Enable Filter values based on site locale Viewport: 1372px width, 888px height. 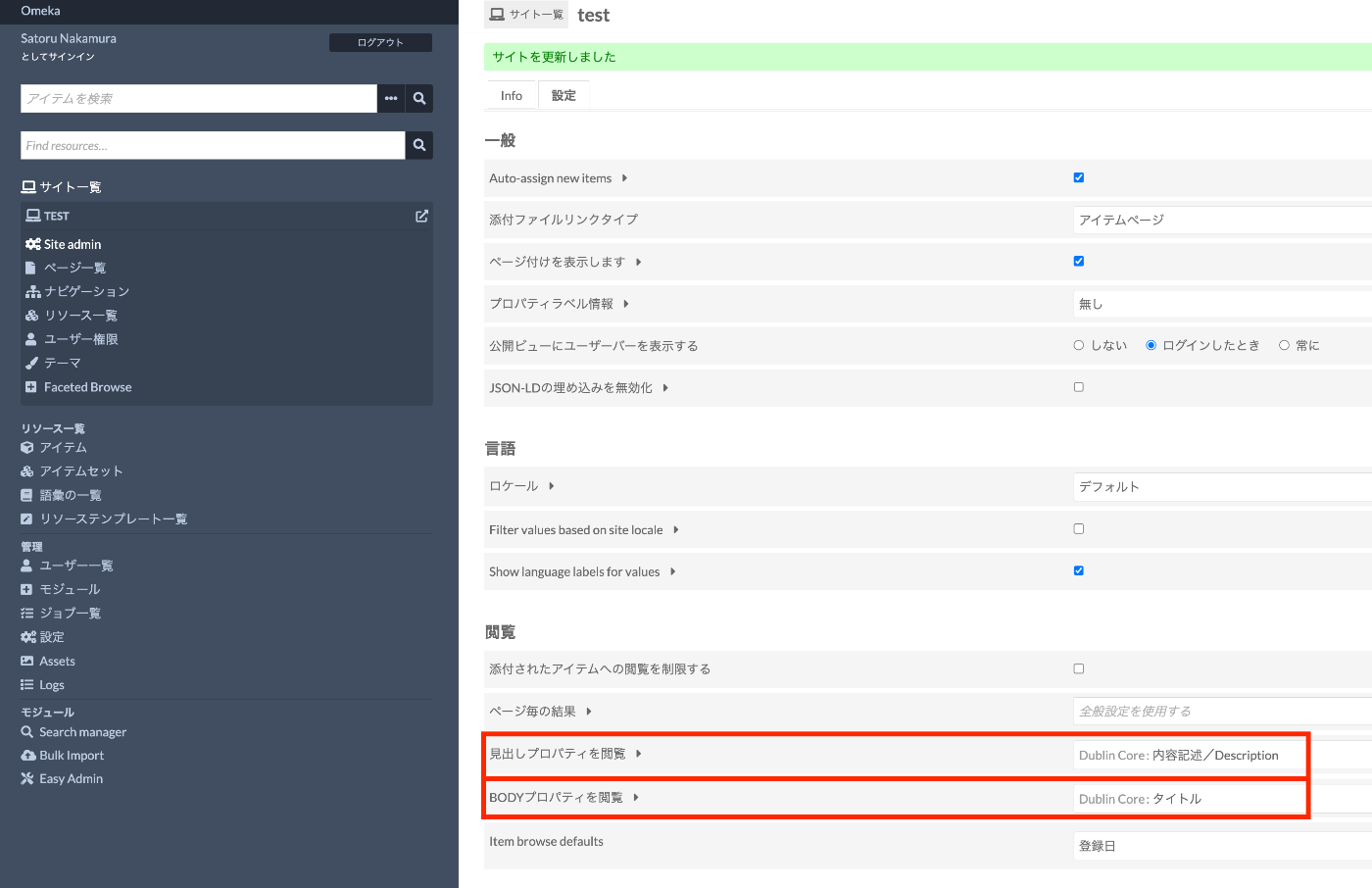click(x=1079, y=528)
